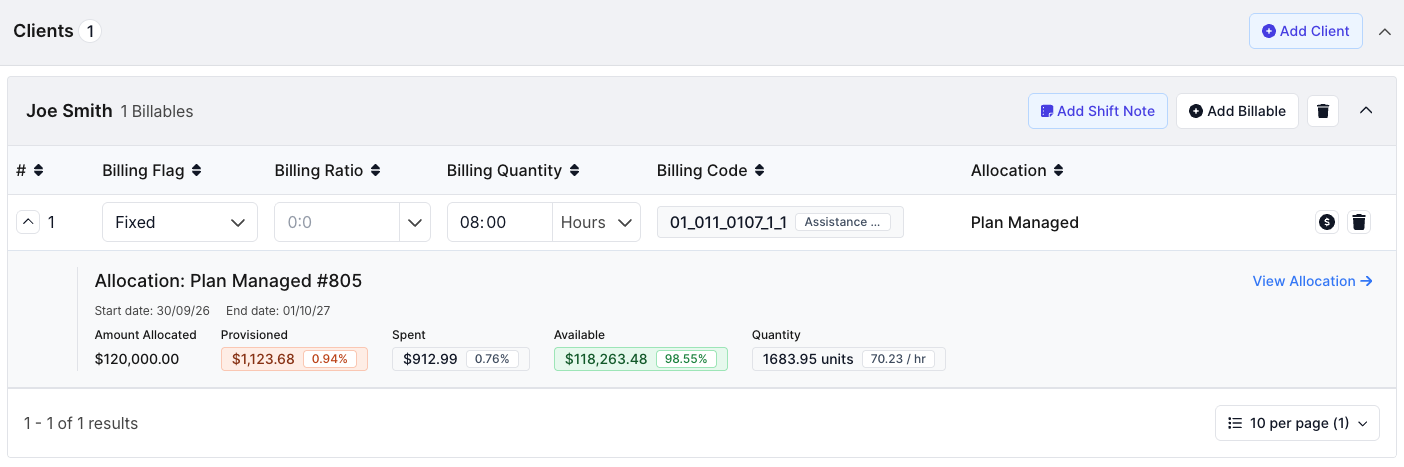Click billing code 01_011_0107_1_1 field

tap(780, 222)
